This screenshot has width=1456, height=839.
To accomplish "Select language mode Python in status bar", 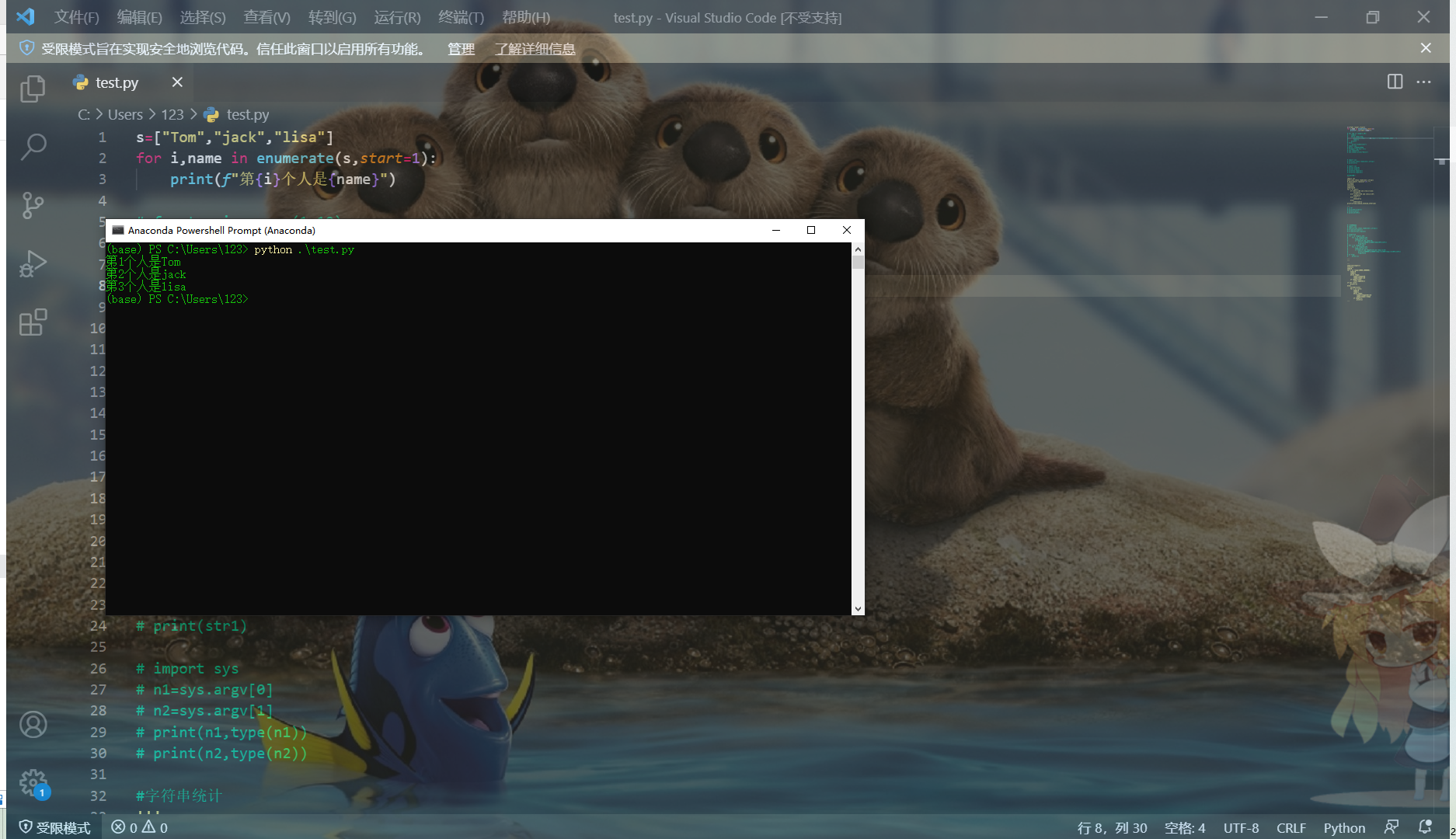I will pos(1344,827).
